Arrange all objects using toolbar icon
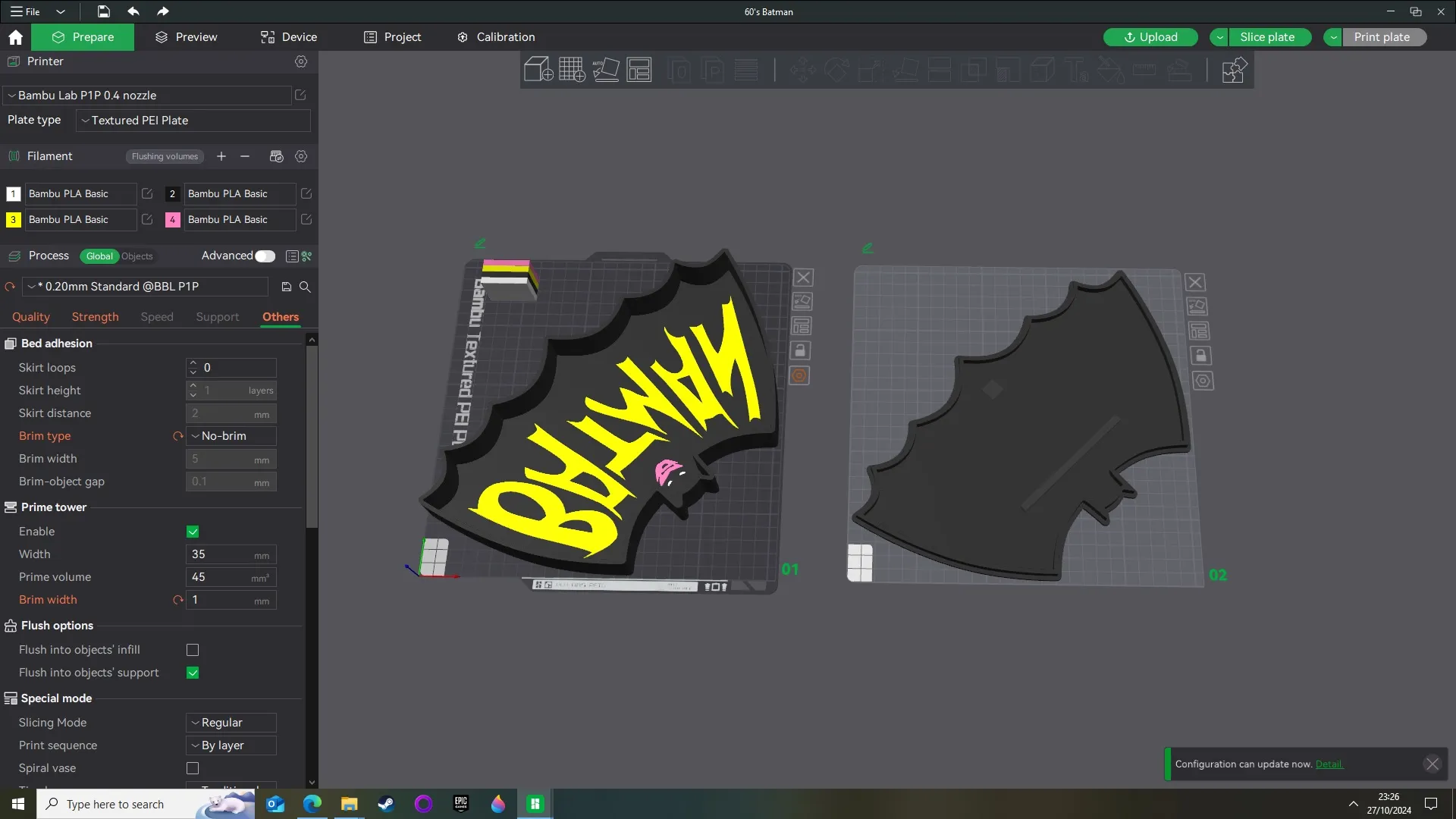This screenshot has height=819, width=1456. click(639, 70)
